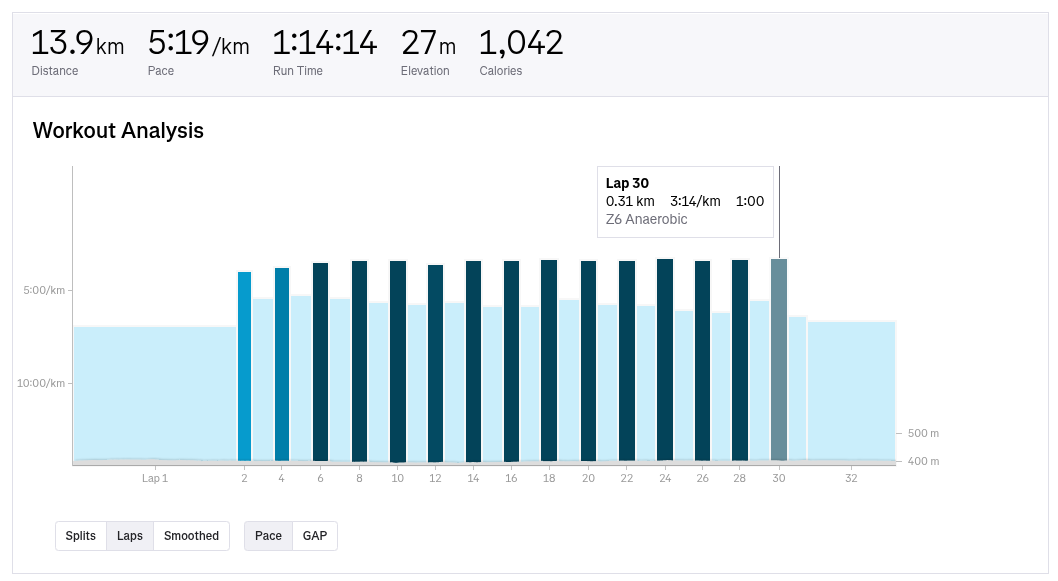Viewport: 1058px width, 581px height.
Task: Select the Lap 10 bar
Action: [x=398, y=361]
